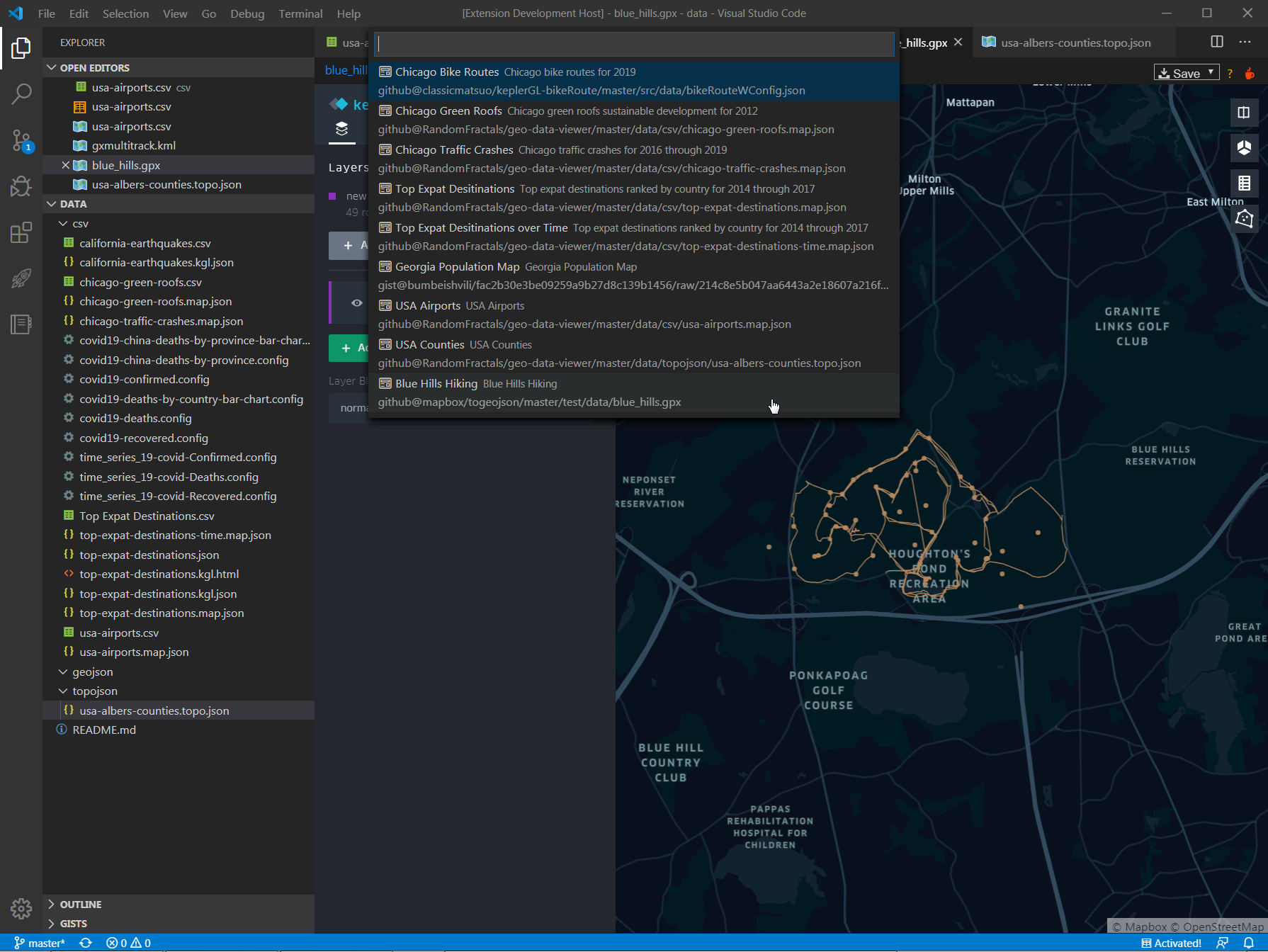
Task: Switch to usa-albers-counties.topo.json tab
Action: pos(1075,42)
